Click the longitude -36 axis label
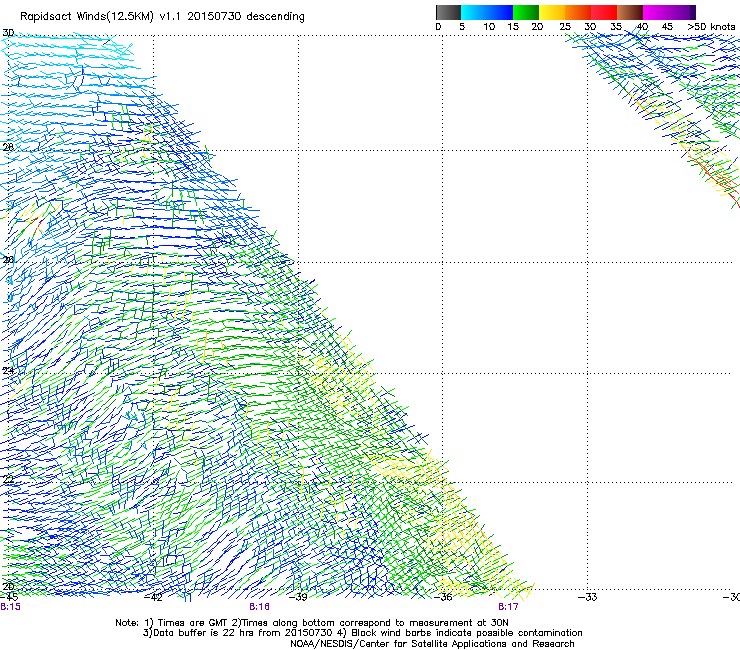 443,597
